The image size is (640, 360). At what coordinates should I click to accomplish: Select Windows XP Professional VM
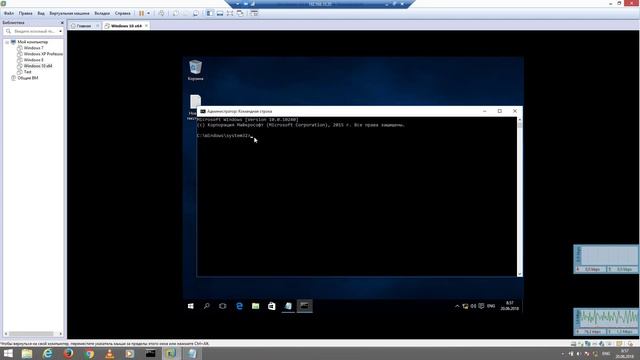(43, 54)
